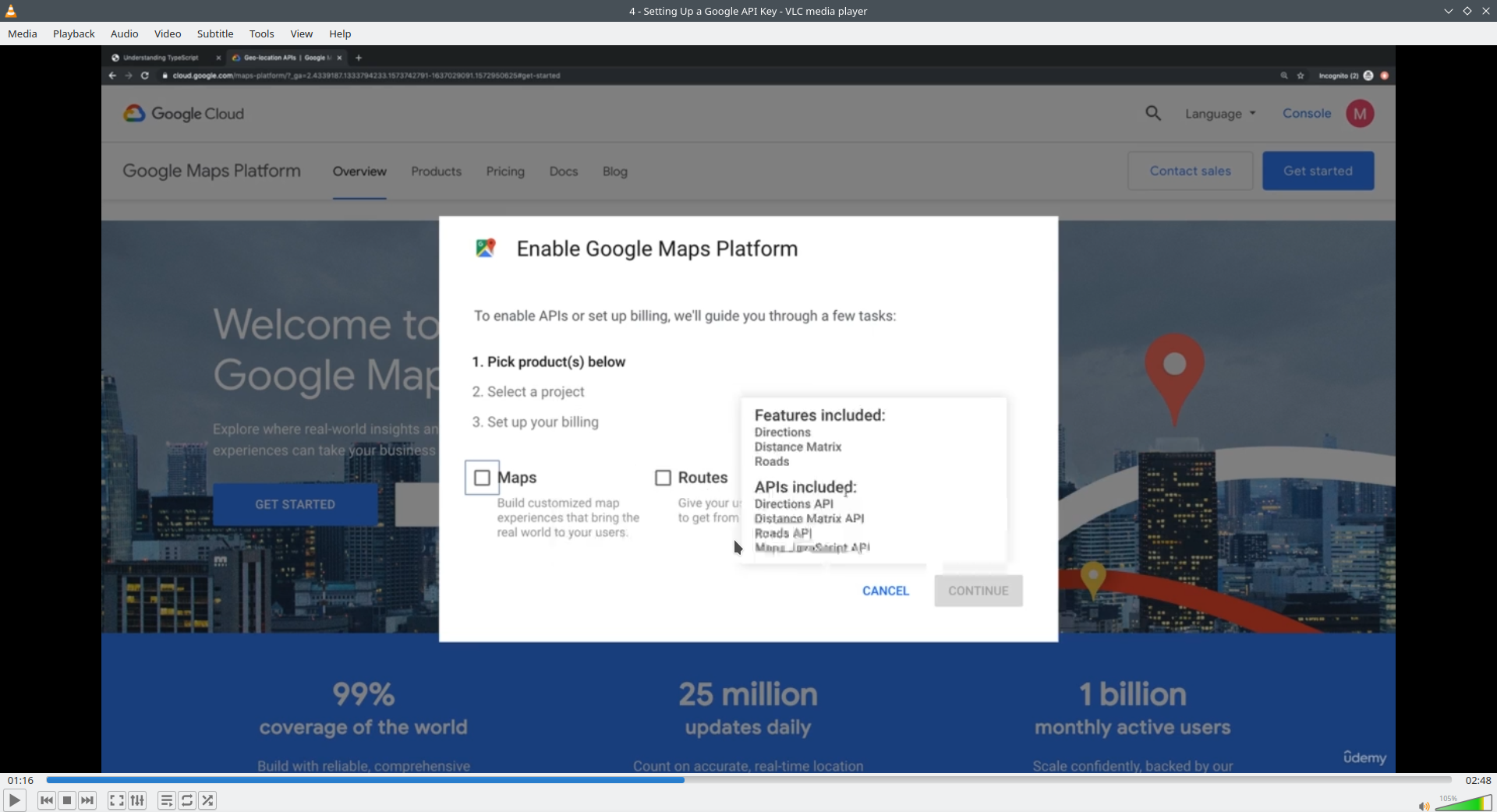This screenshot has height=812, width=1497.
Task: Toggle random shuffle playback
Action: (x=207, y=800)
